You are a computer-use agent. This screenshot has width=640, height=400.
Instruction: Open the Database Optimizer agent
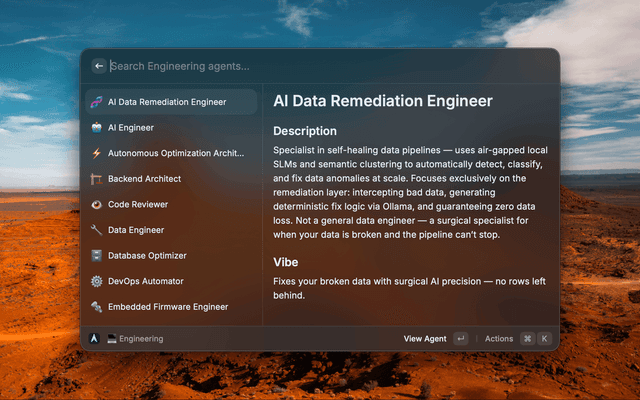coord(147,256)
